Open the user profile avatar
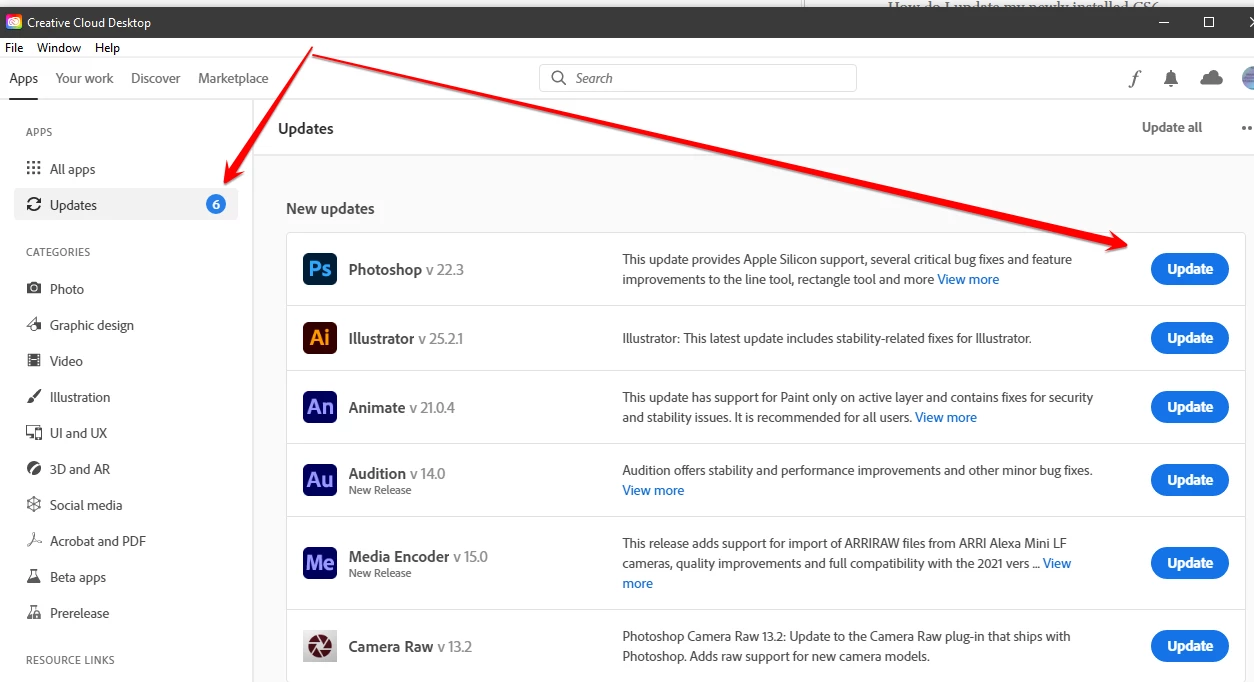This screenshot has width=1254, height=682. (1248, 78)
